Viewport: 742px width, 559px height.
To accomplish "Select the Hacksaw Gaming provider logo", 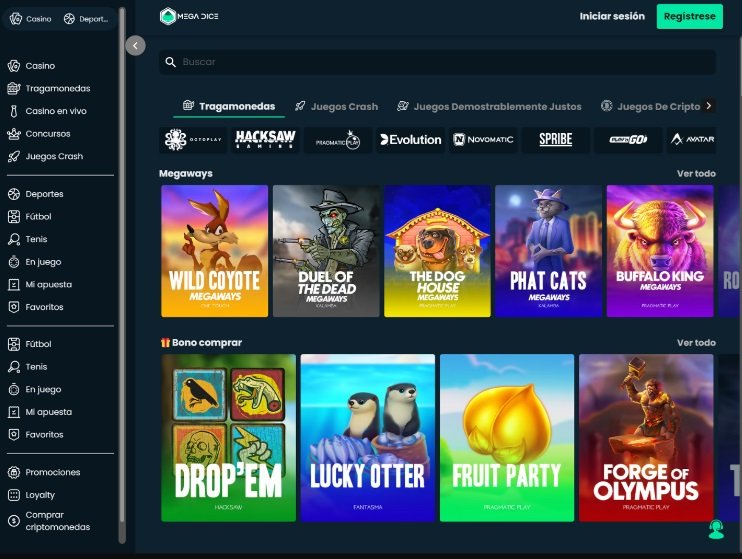I will 265,140.
